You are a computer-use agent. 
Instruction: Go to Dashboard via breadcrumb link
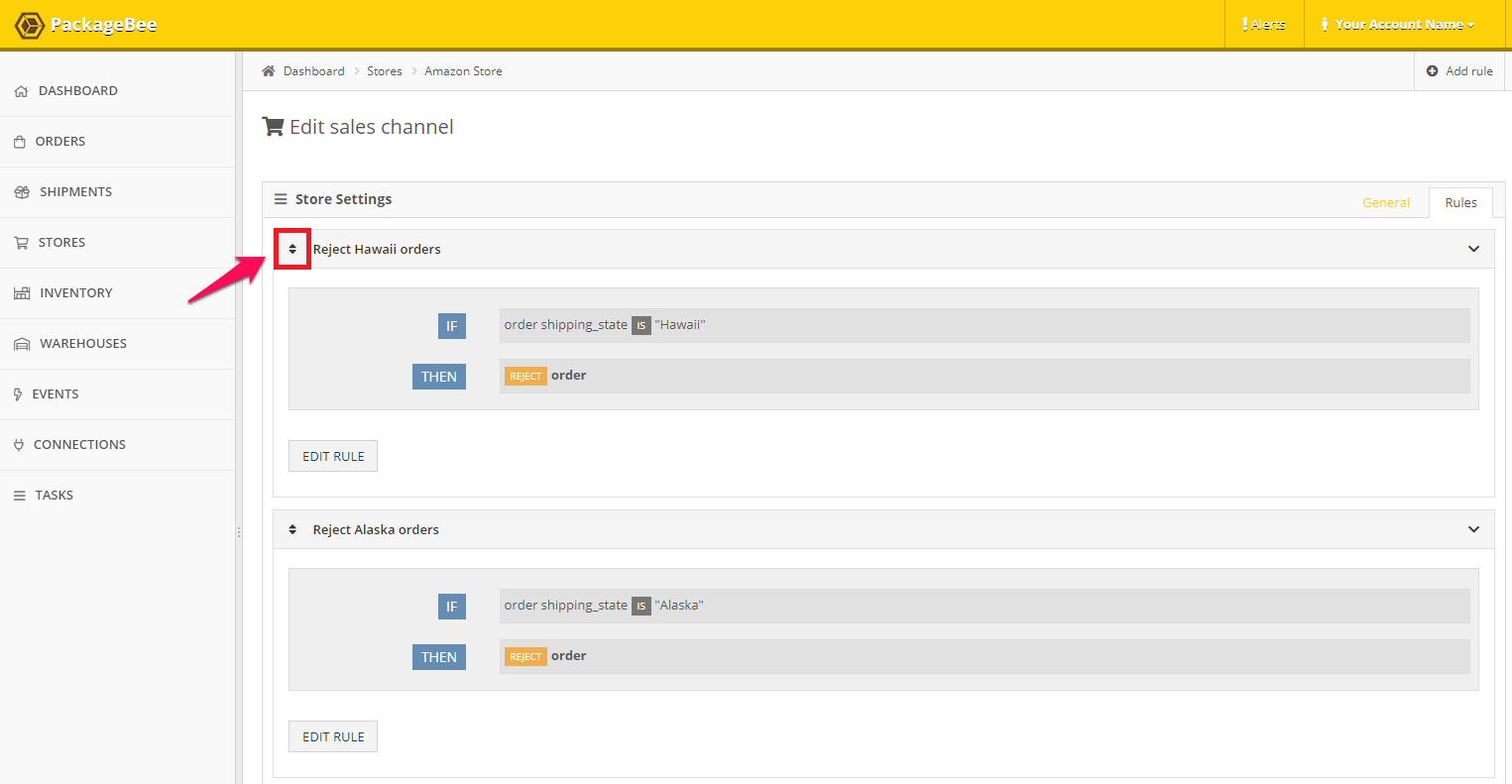coord(313,71)
